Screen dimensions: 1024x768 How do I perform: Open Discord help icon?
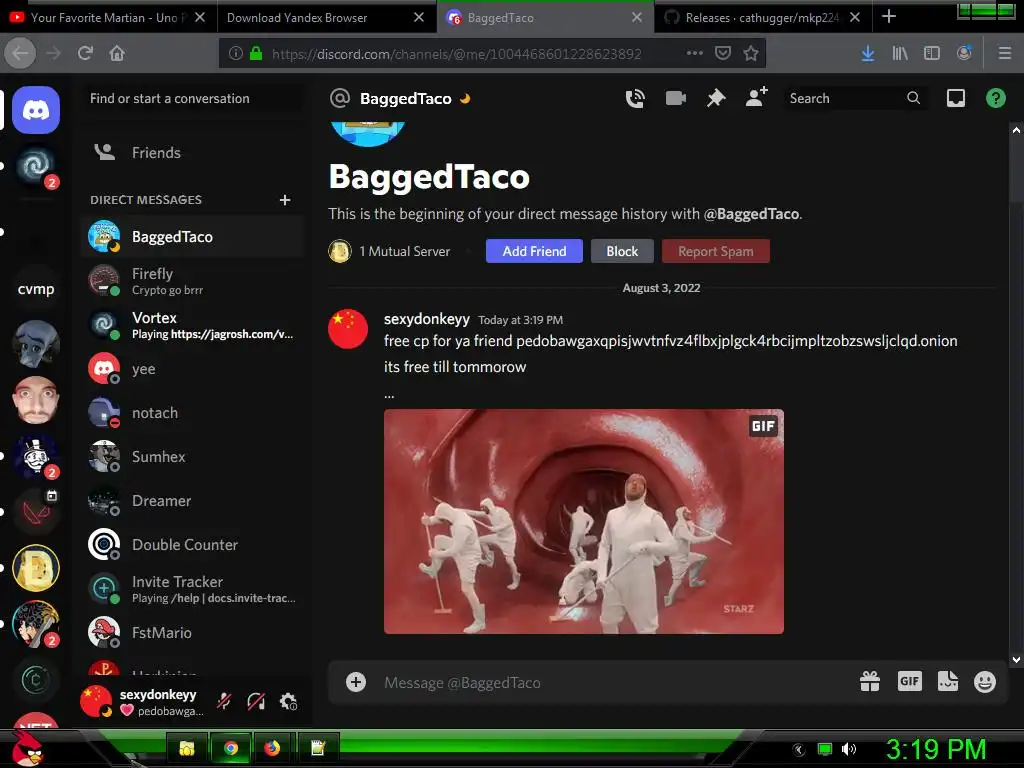pos(995,99)
